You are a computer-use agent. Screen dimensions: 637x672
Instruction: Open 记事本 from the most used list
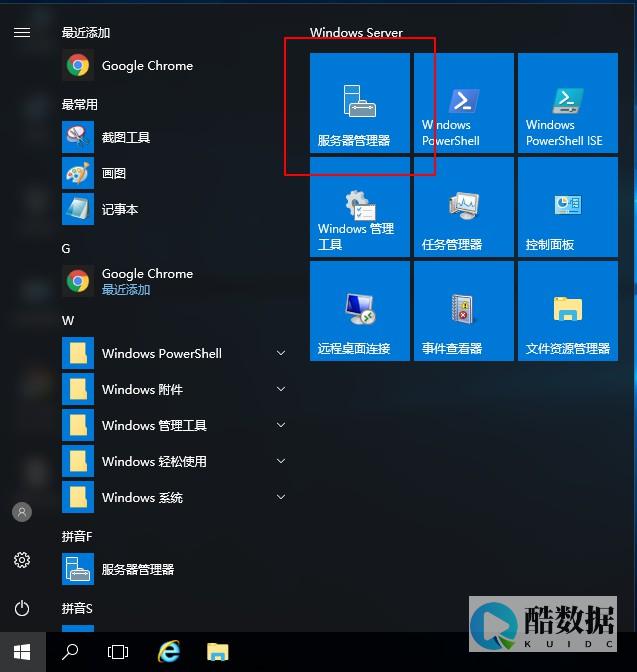coord(174,209)
